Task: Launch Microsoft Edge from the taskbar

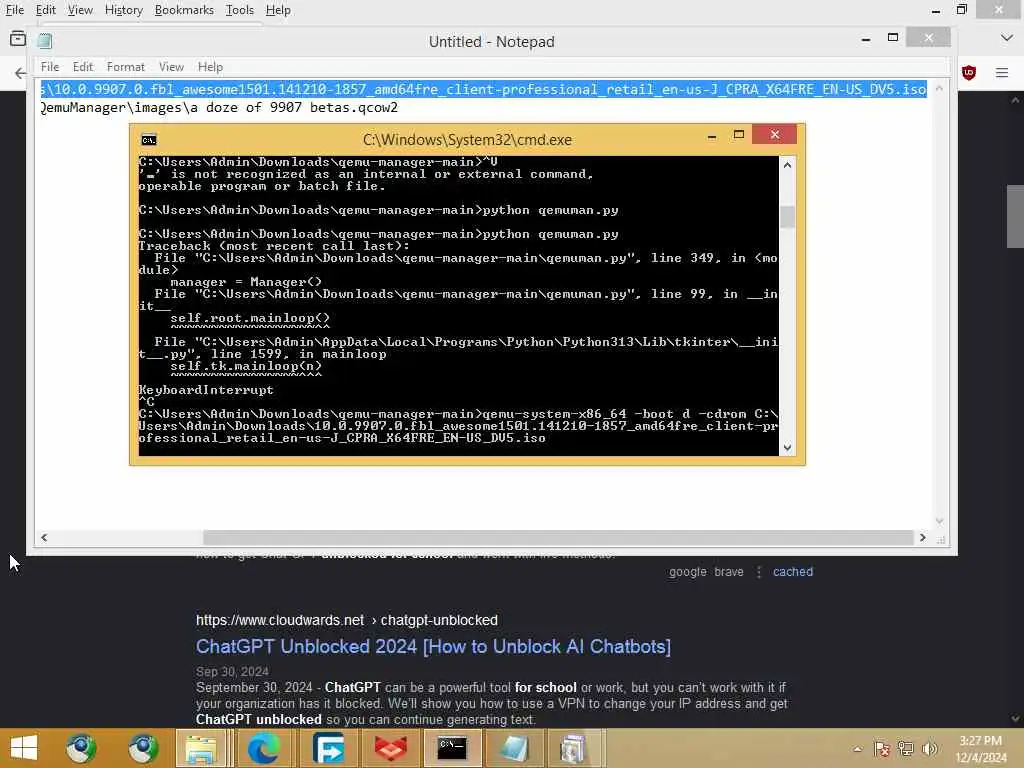Action: (264, 748)
